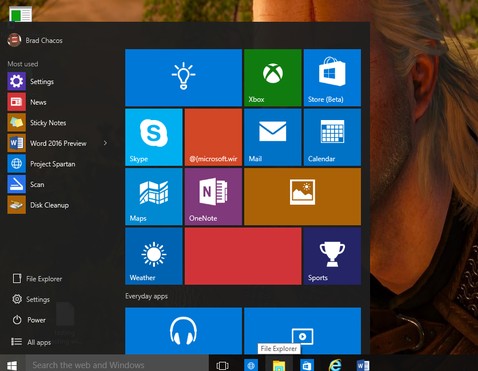The image size is (478, 371).
Task: Open the Store (Beta) tile
Action: 332,78
